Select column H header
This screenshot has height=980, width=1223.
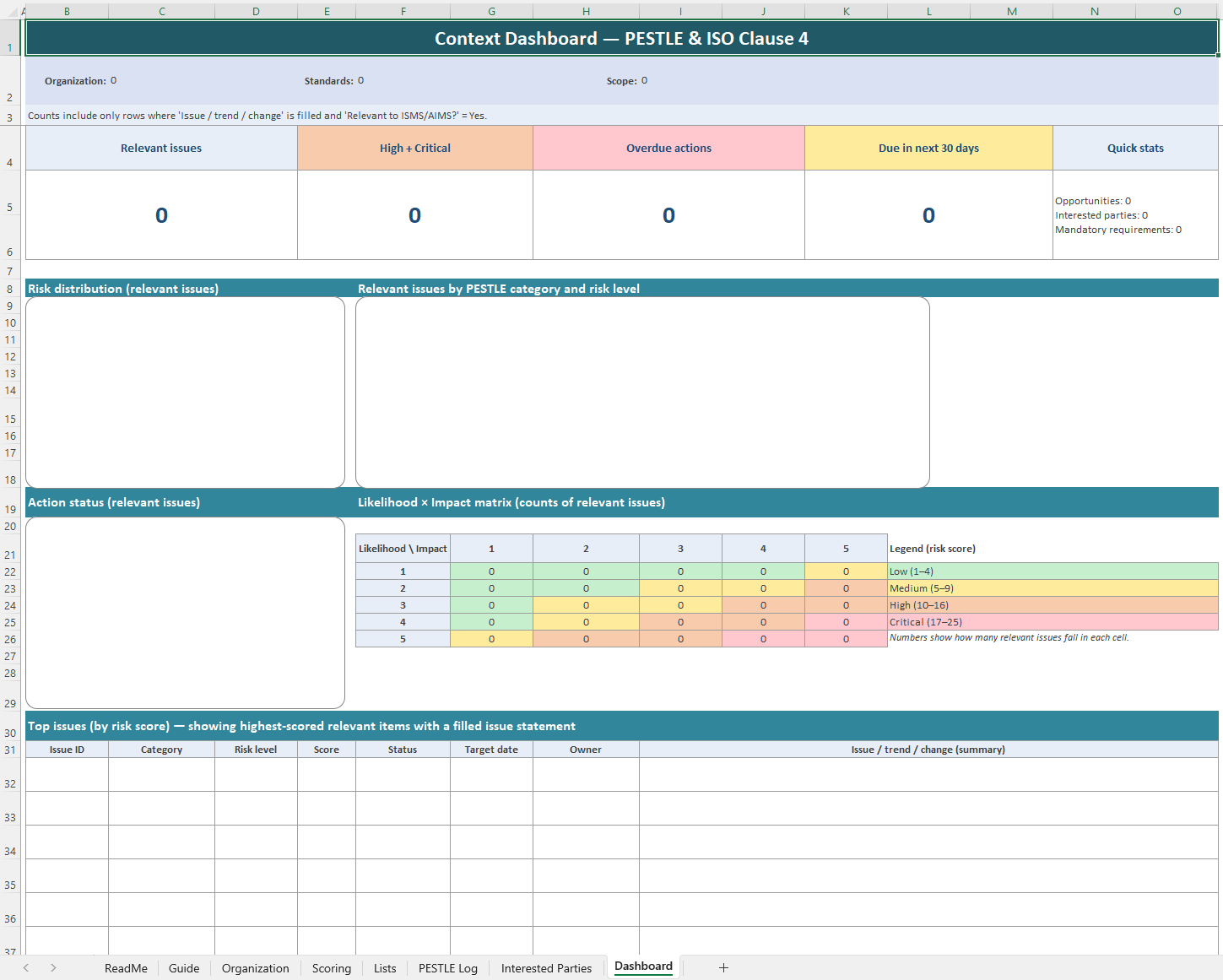click(586, 12)
